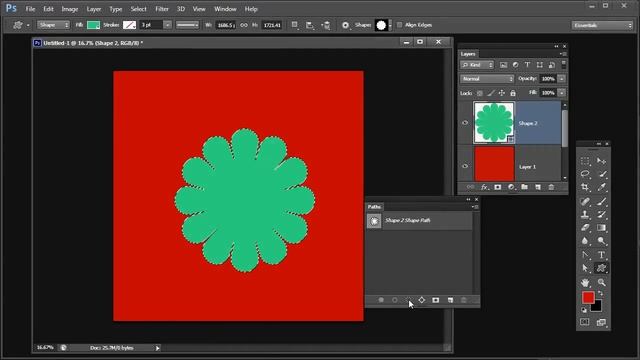Toggle pixel layer filter
The width and height of the screenshot is (640, 360).
504,65
